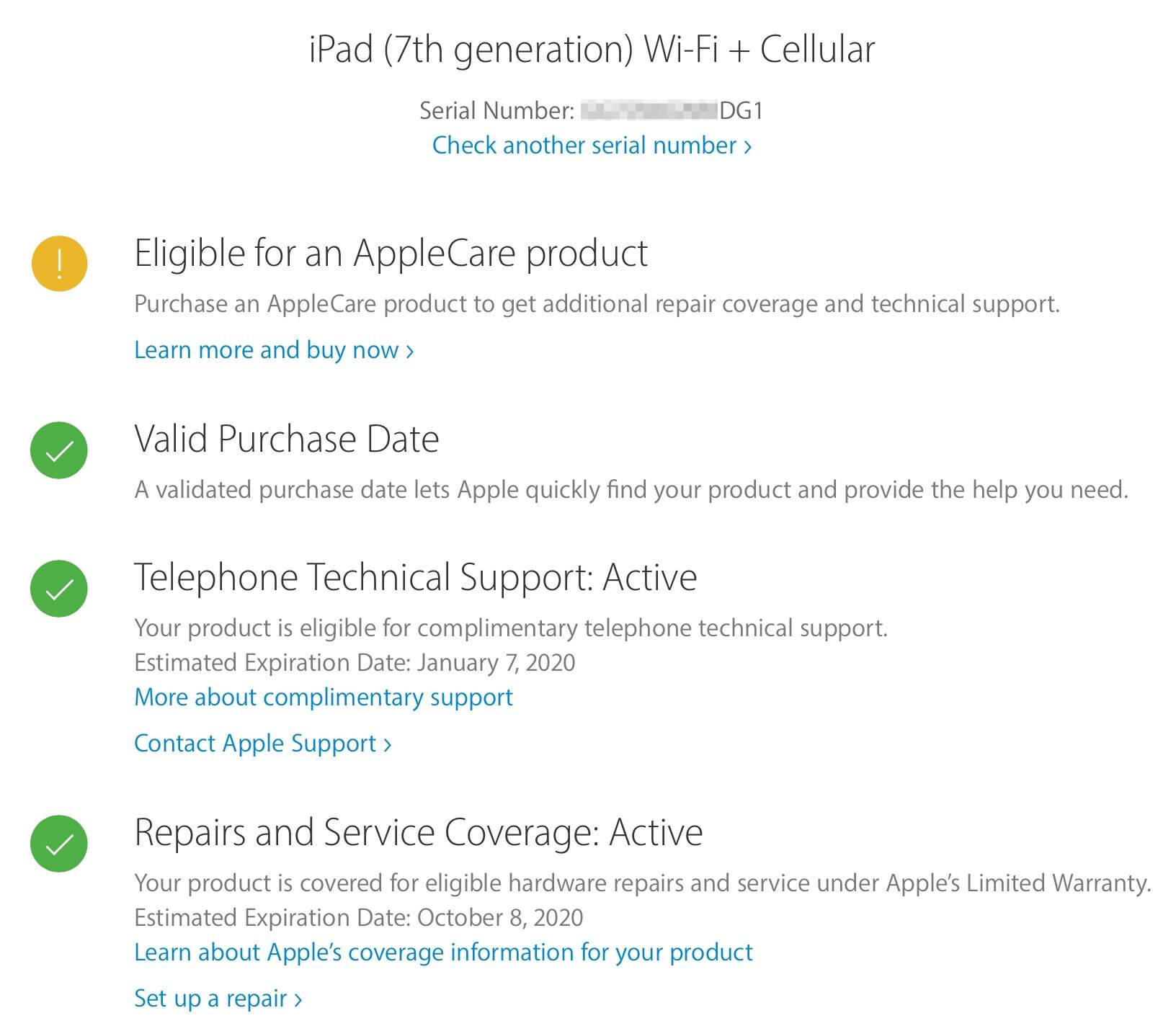Open Learn about Apple's coverage information link

443,953
